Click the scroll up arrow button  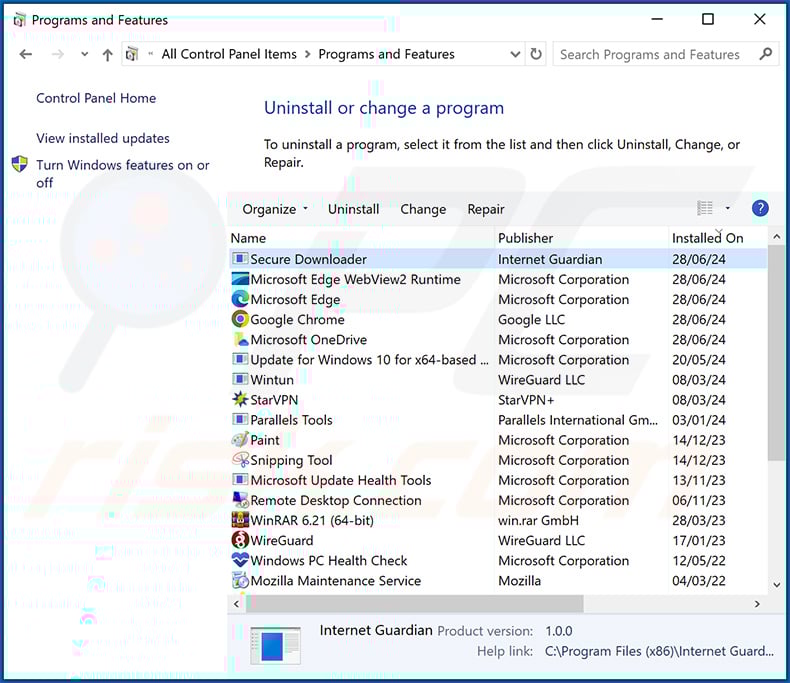776,236
